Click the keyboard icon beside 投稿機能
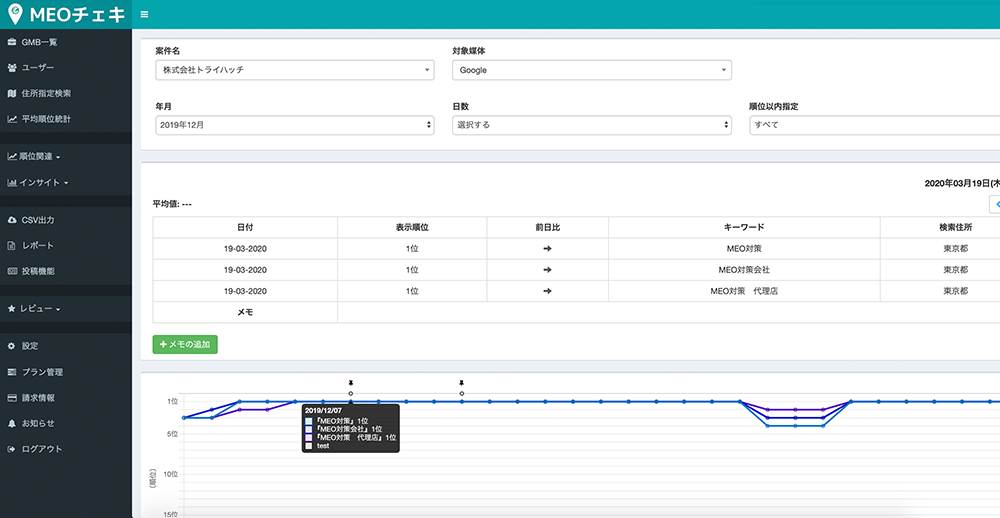 coord(11,271)
